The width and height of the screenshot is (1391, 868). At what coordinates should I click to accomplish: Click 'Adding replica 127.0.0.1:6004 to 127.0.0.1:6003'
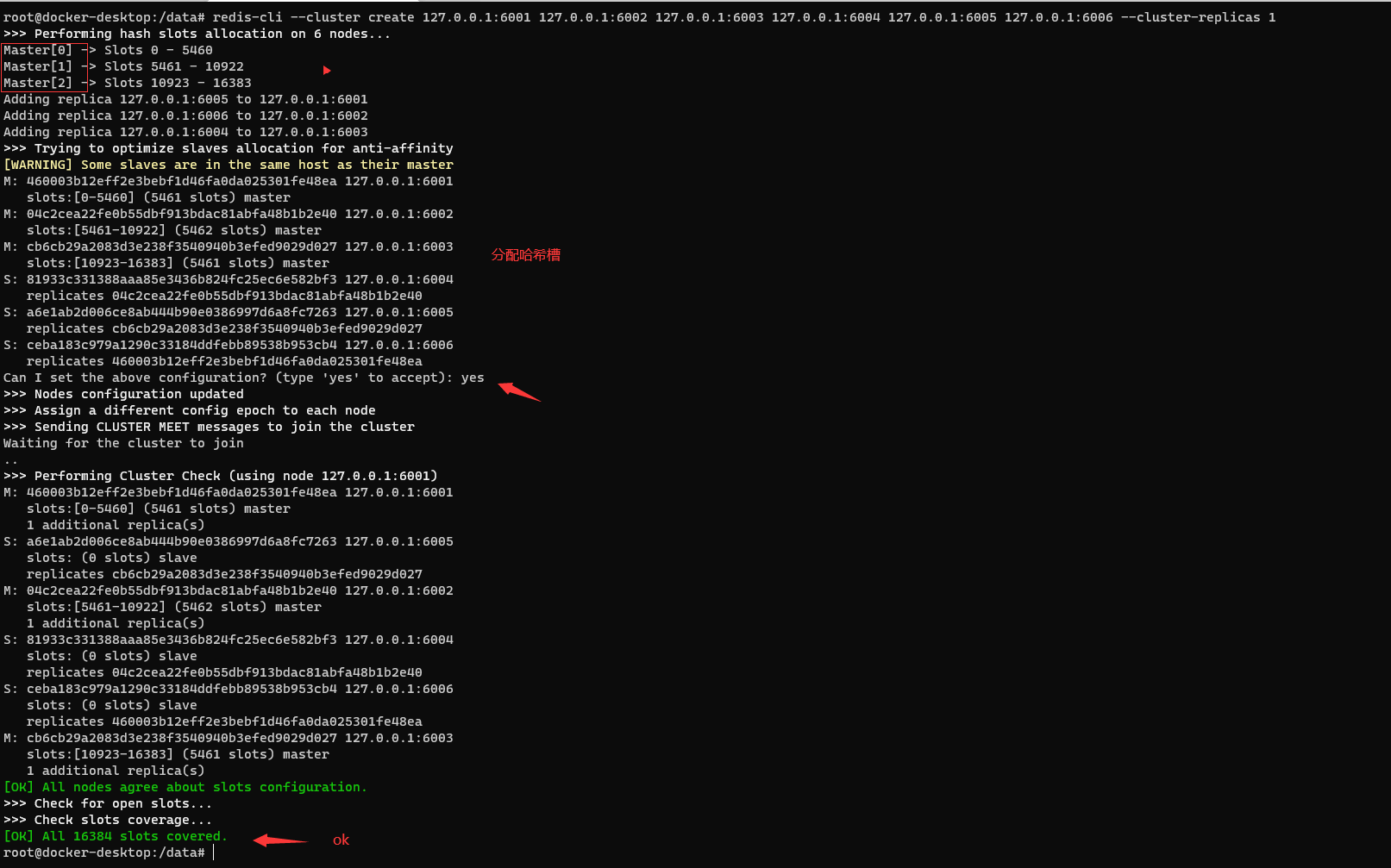[x=185, y=132]
